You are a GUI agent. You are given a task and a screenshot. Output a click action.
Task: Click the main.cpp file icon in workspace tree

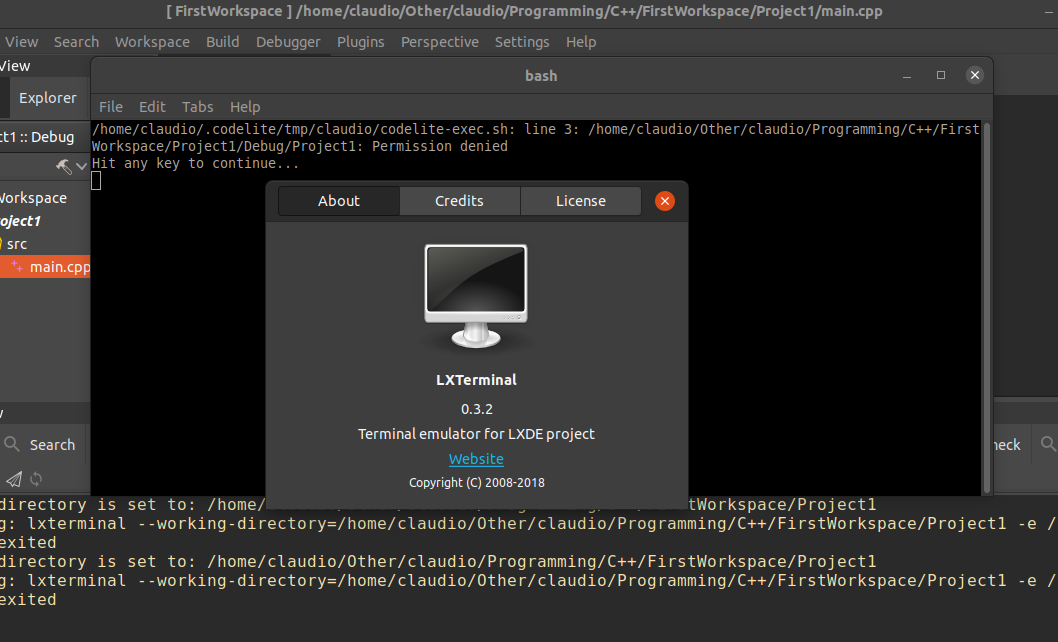coord(18,265)
